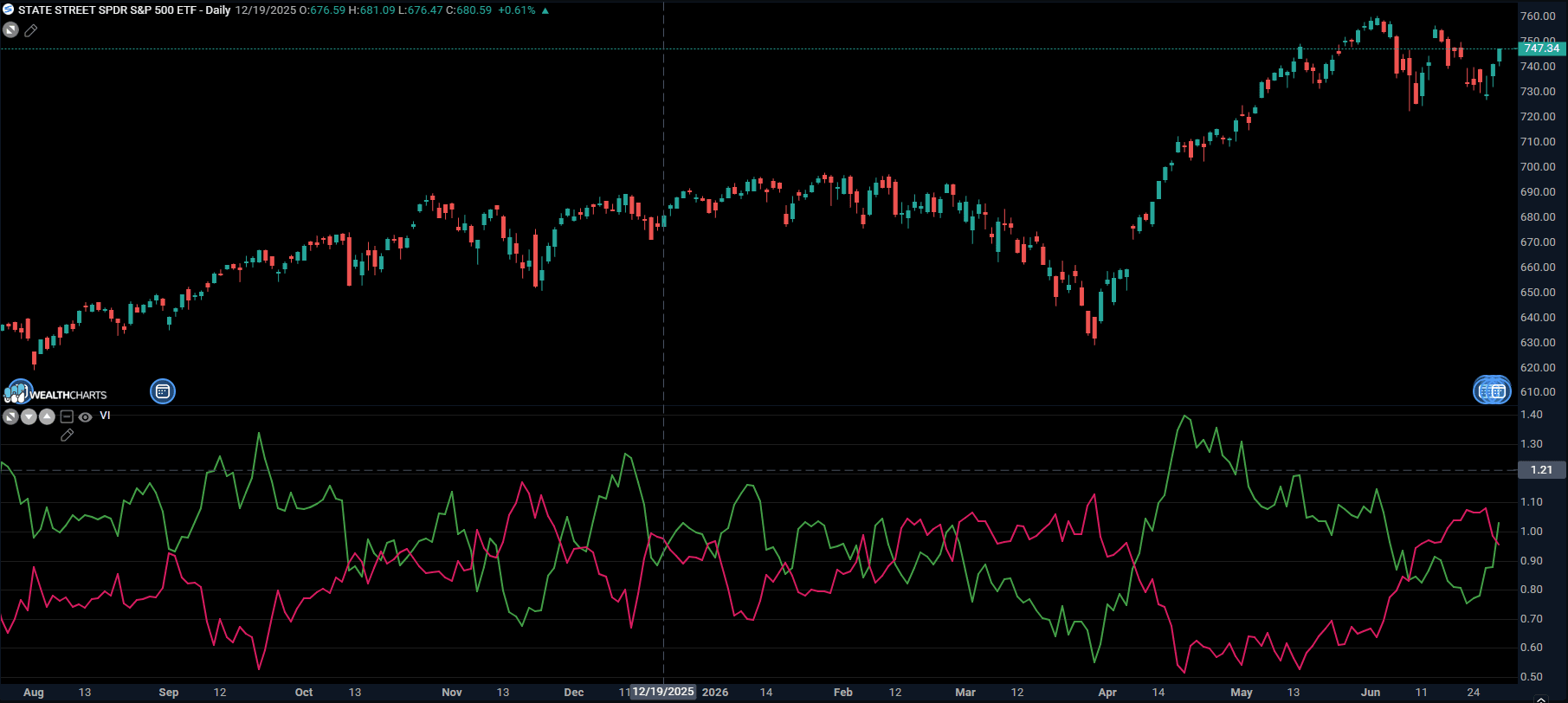Click the 1.21 indicator value tag
The height and width of the screenshot is (703, 1568).
(x=1541, y=470)
